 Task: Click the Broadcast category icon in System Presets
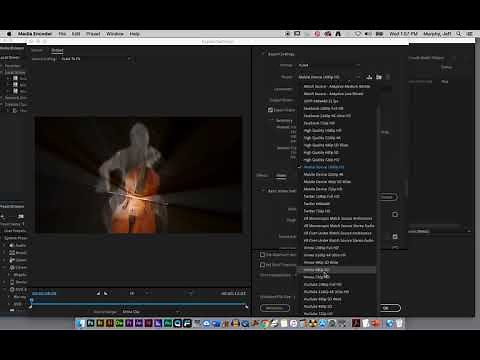tap(12, 253)
